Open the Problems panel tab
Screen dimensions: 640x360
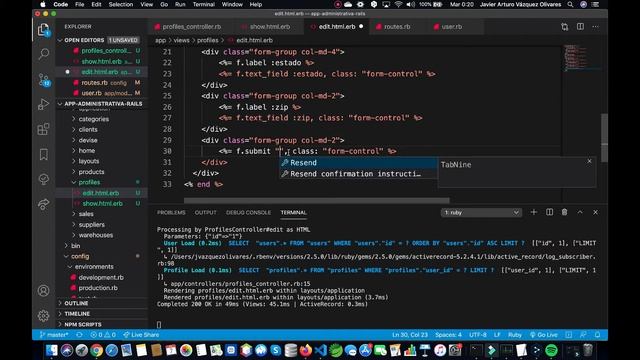coord(171,213)
